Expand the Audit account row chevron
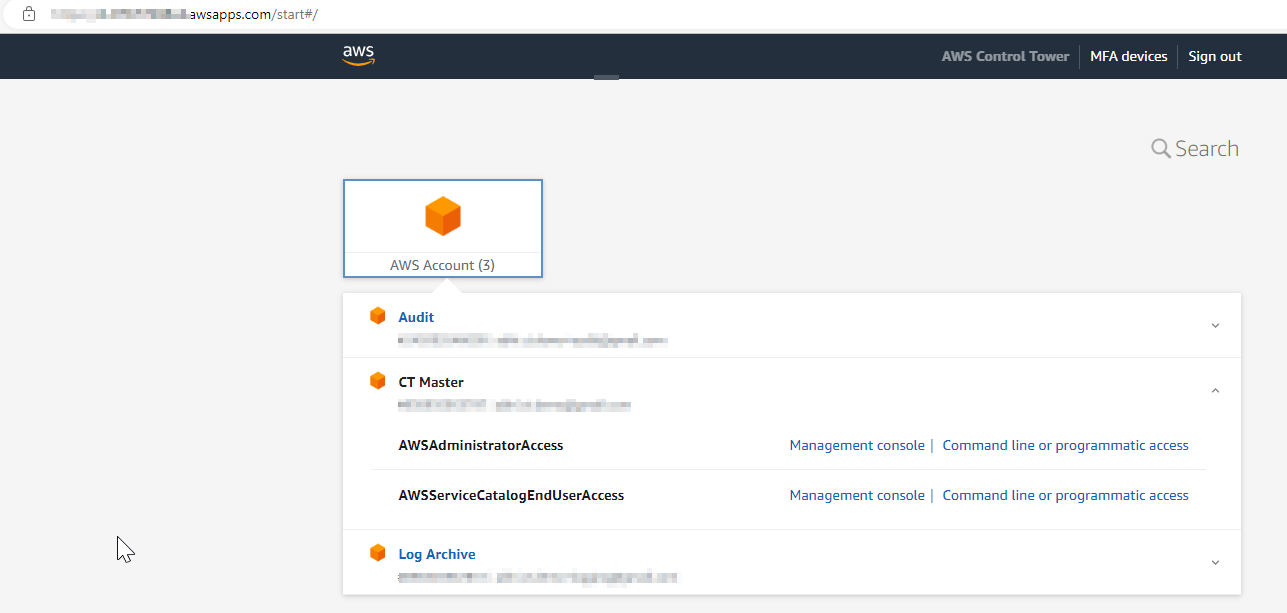The width and height of the screenshot is (1287, 613). 1215,326
